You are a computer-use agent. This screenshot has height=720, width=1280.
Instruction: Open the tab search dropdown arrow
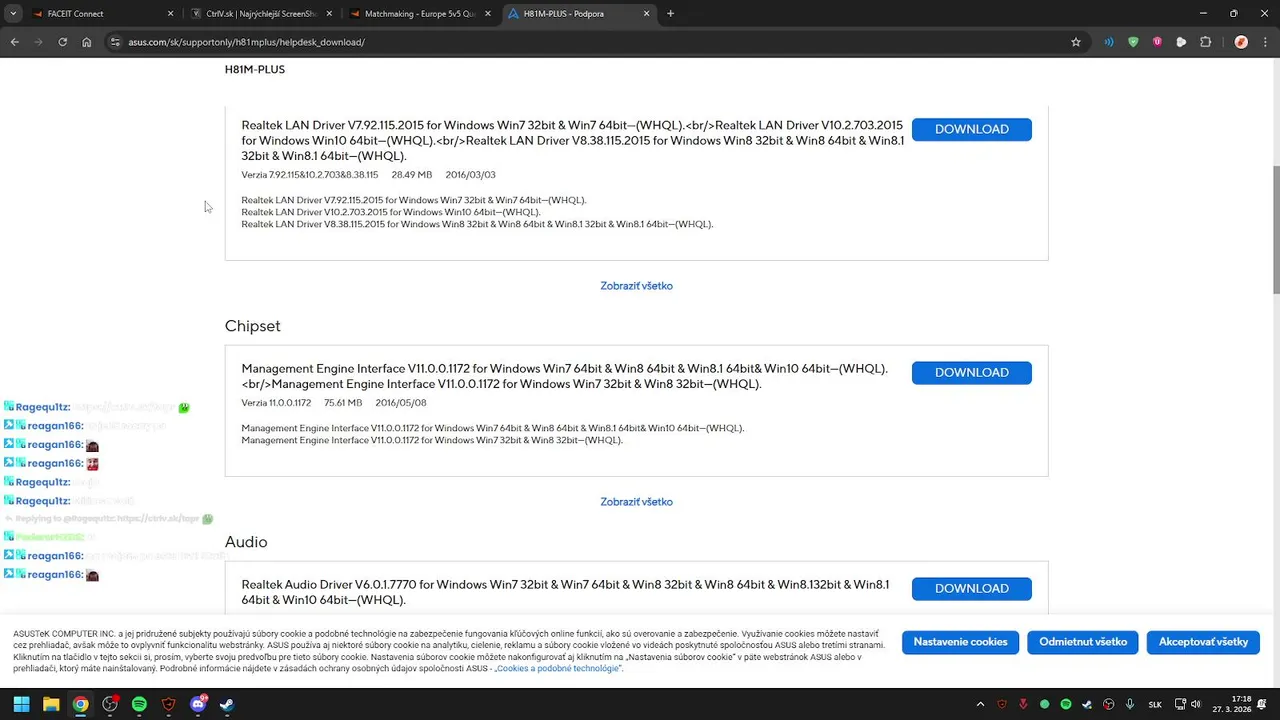point(13,14)
